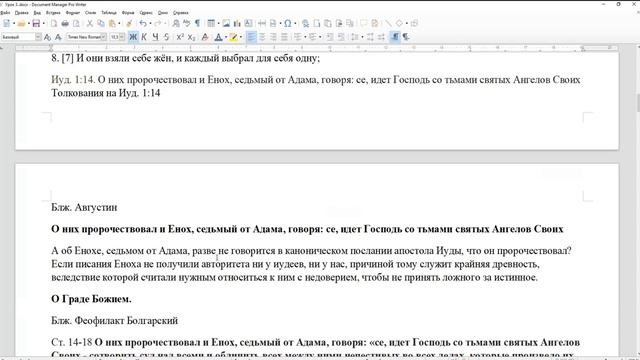The height and width of the screenshot is (360, 640).
Task: Print the document with the printer icon
Action: 65,24
